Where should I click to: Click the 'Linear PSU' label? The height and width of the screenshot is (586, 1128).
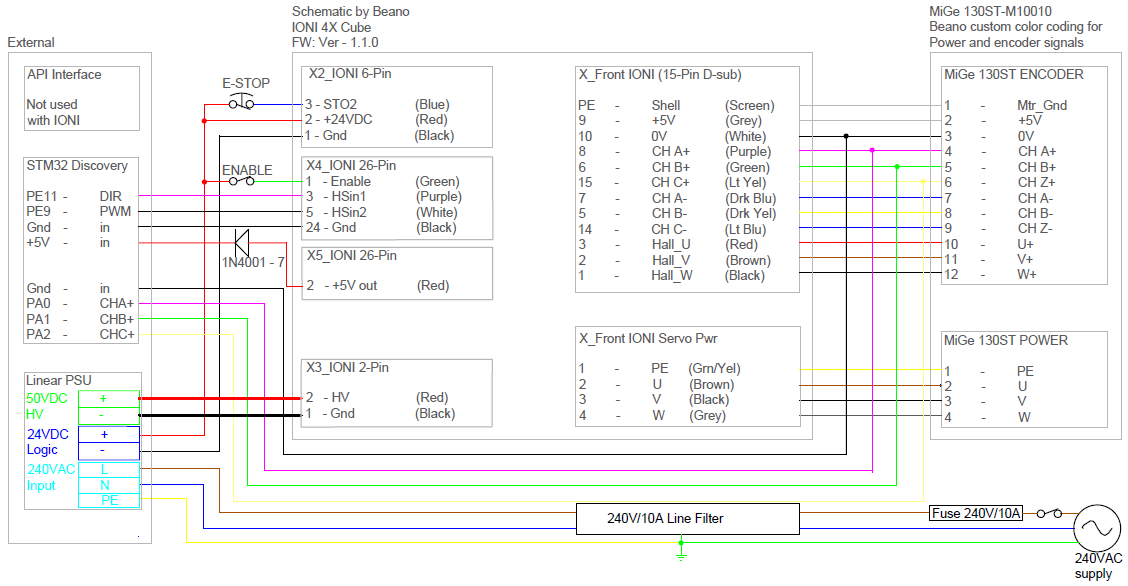pyautogui.click(x=58, y=380)
